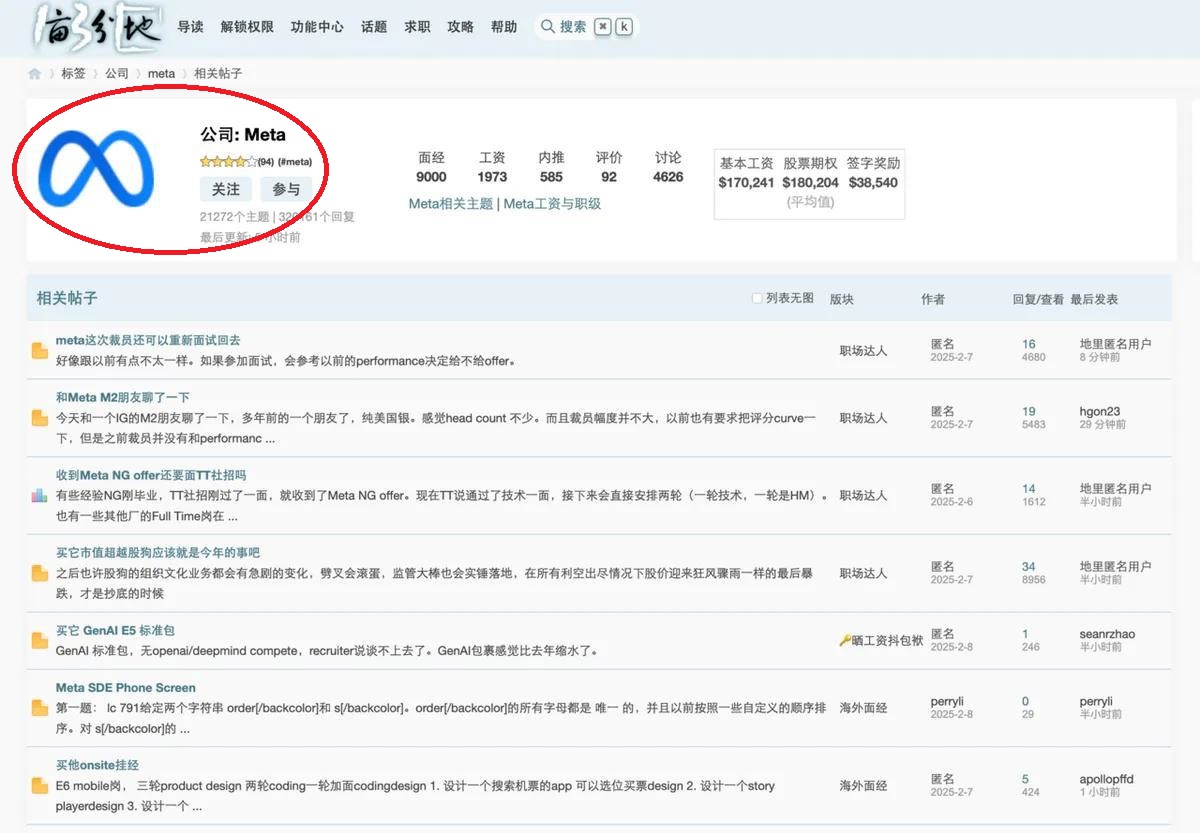Click the 股票期权 $180,204 value
The height and width of the screenshot is (833, 1200).
pyautogui.click(x=810, y=183)
